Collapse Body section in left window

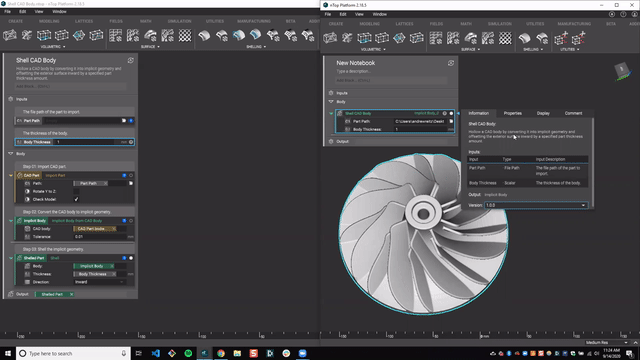(11, 154)
